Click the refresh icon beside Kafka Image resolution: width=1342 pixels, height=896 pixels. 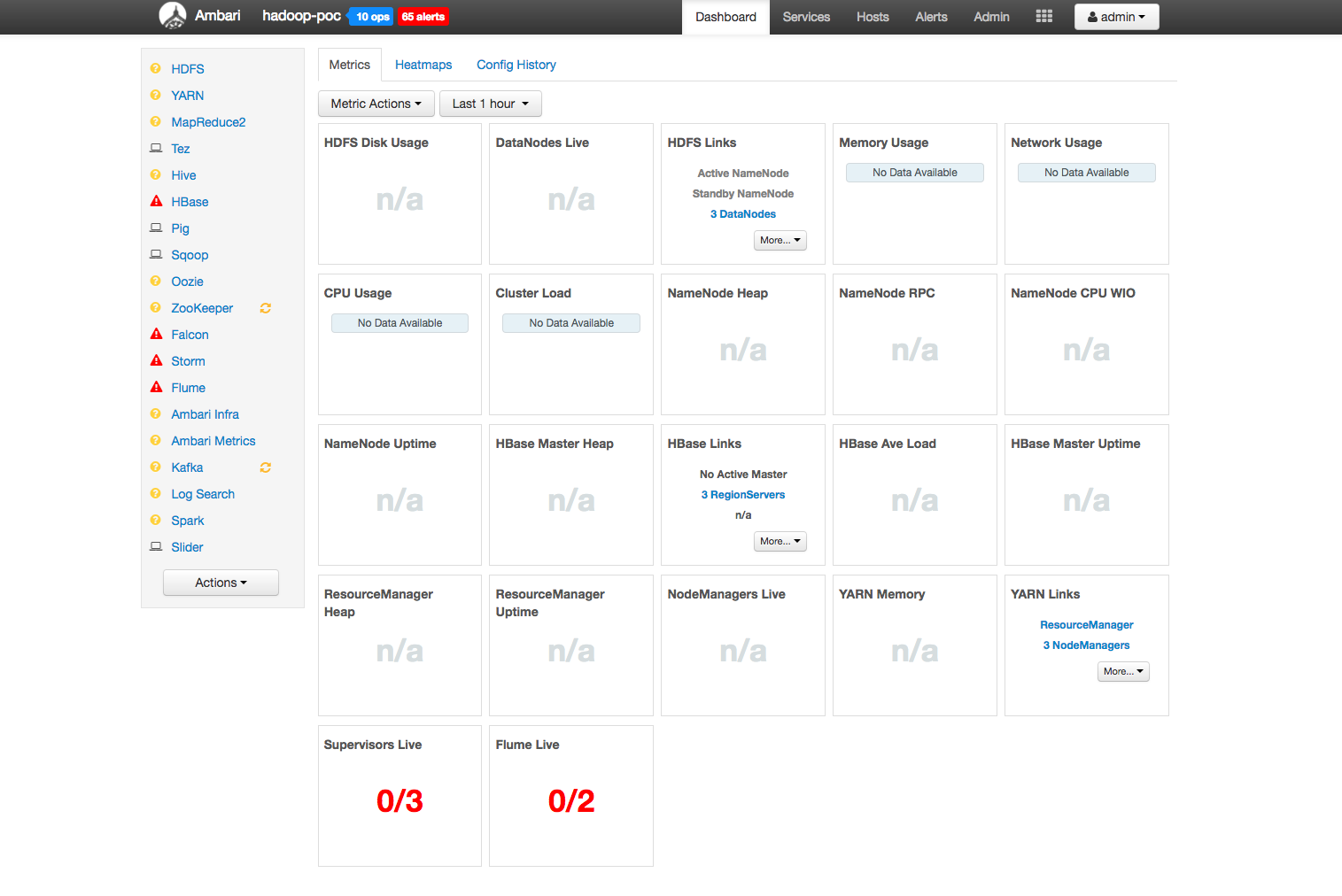click(264, 467)
